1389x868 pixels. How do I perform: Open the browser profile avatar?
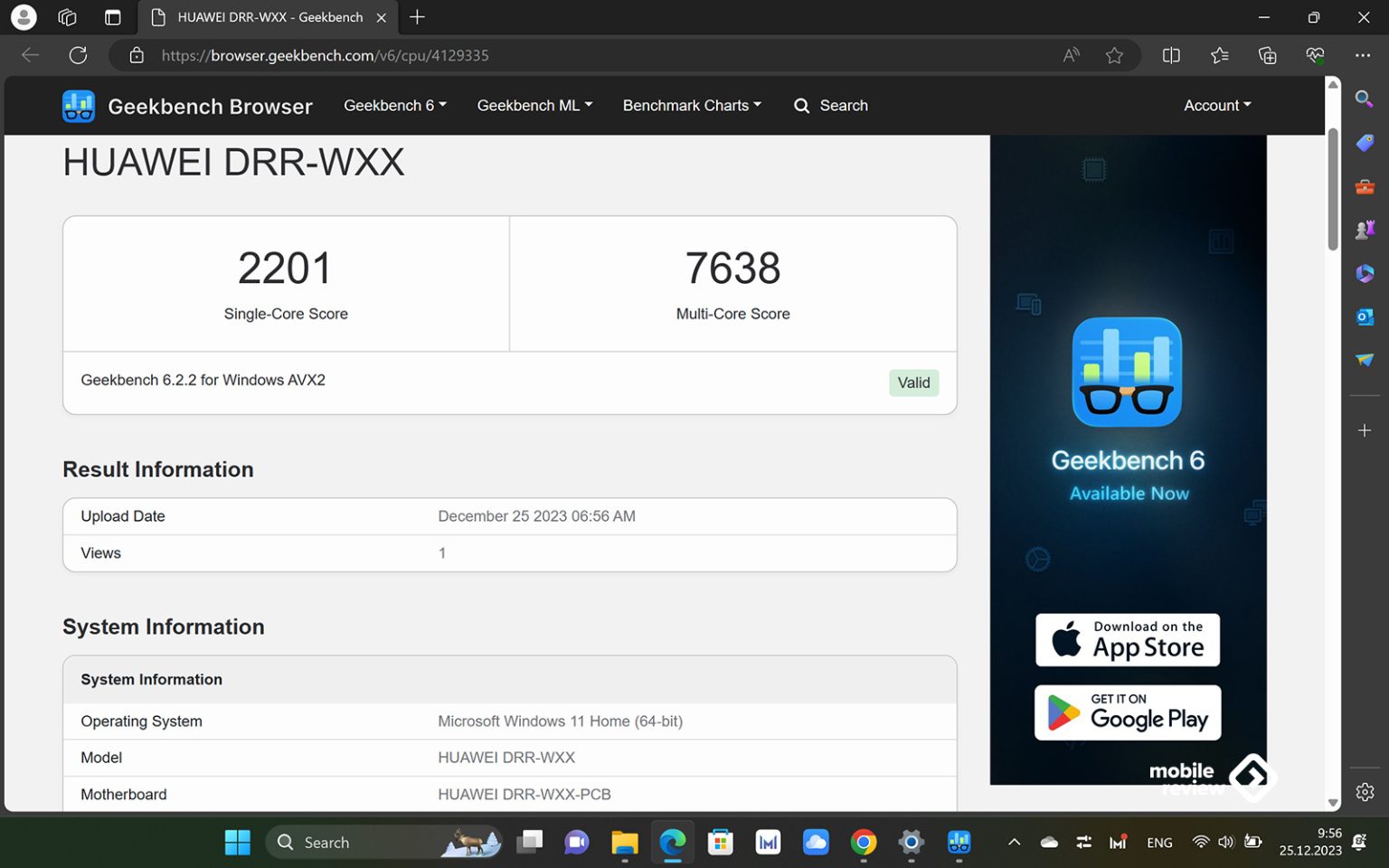click(x=24, y=17)
